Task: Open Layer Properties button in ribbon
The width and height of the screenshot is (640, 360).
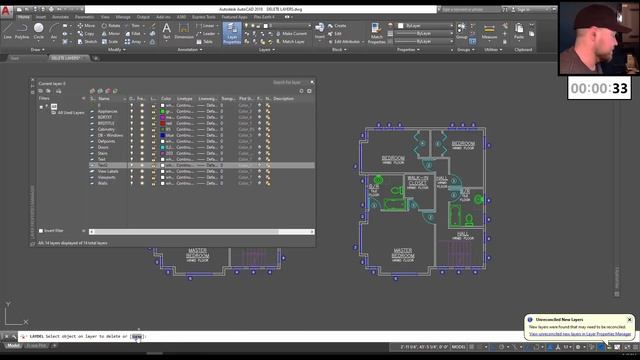Action: click(232, 33)
